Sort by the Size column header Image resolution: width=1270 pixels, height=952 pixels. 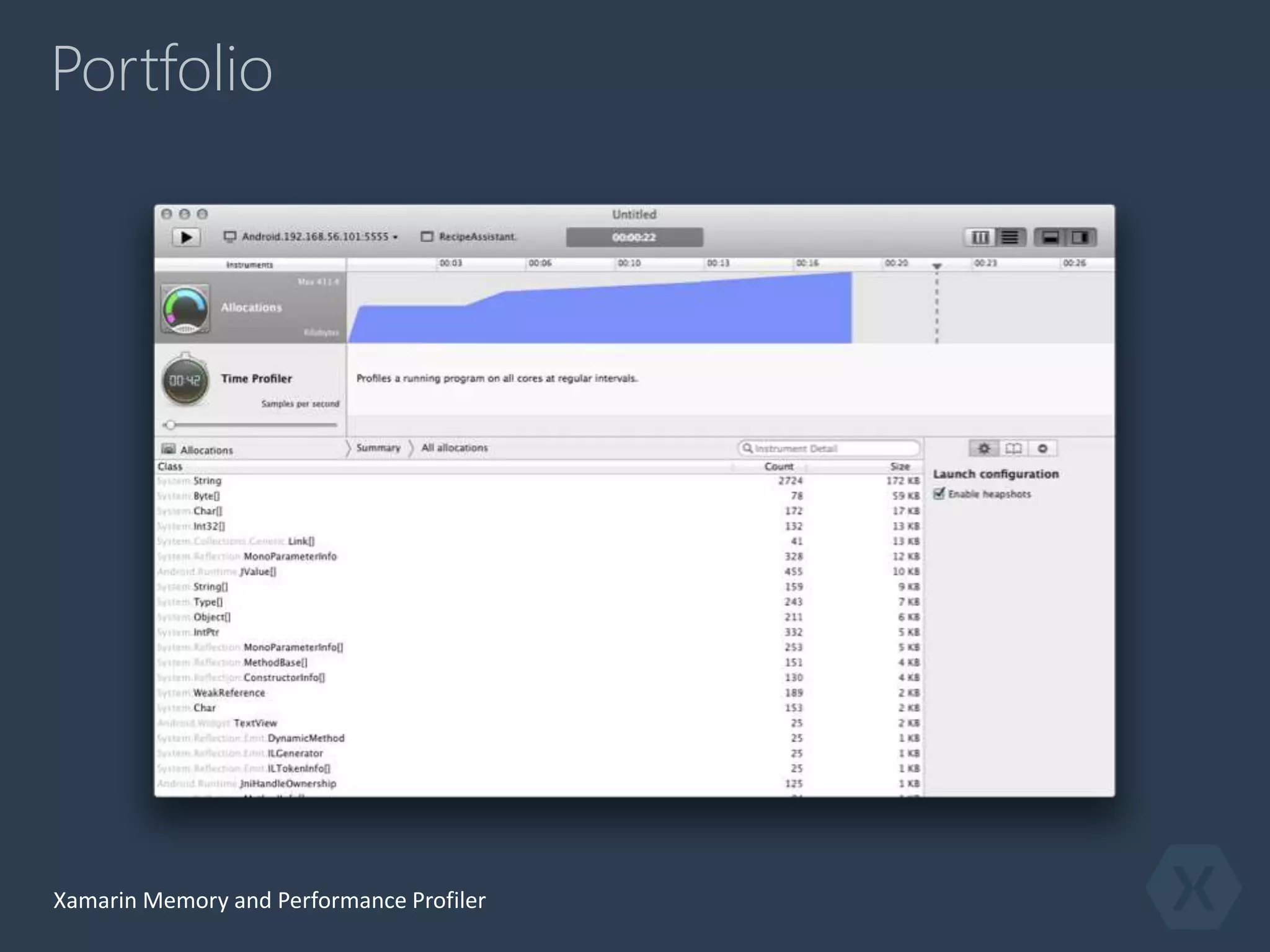click(x=900, y=466)
